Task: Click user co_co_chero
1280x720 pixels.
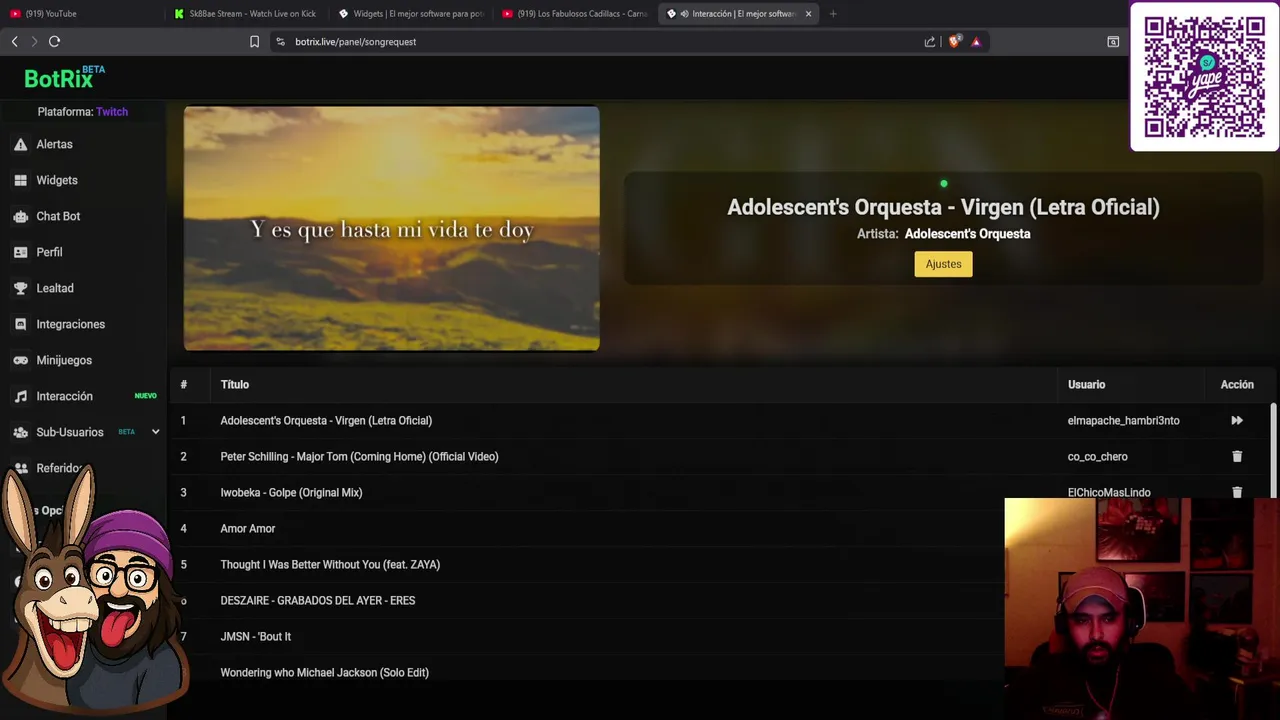Action: coord(1097,457)
